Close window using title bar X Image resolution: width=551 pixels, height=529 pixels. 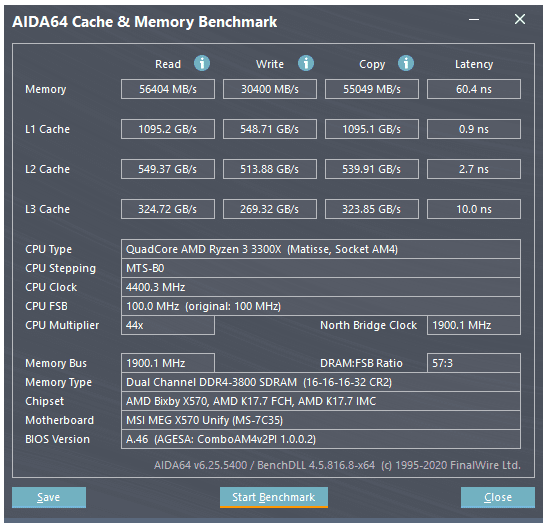520,19
